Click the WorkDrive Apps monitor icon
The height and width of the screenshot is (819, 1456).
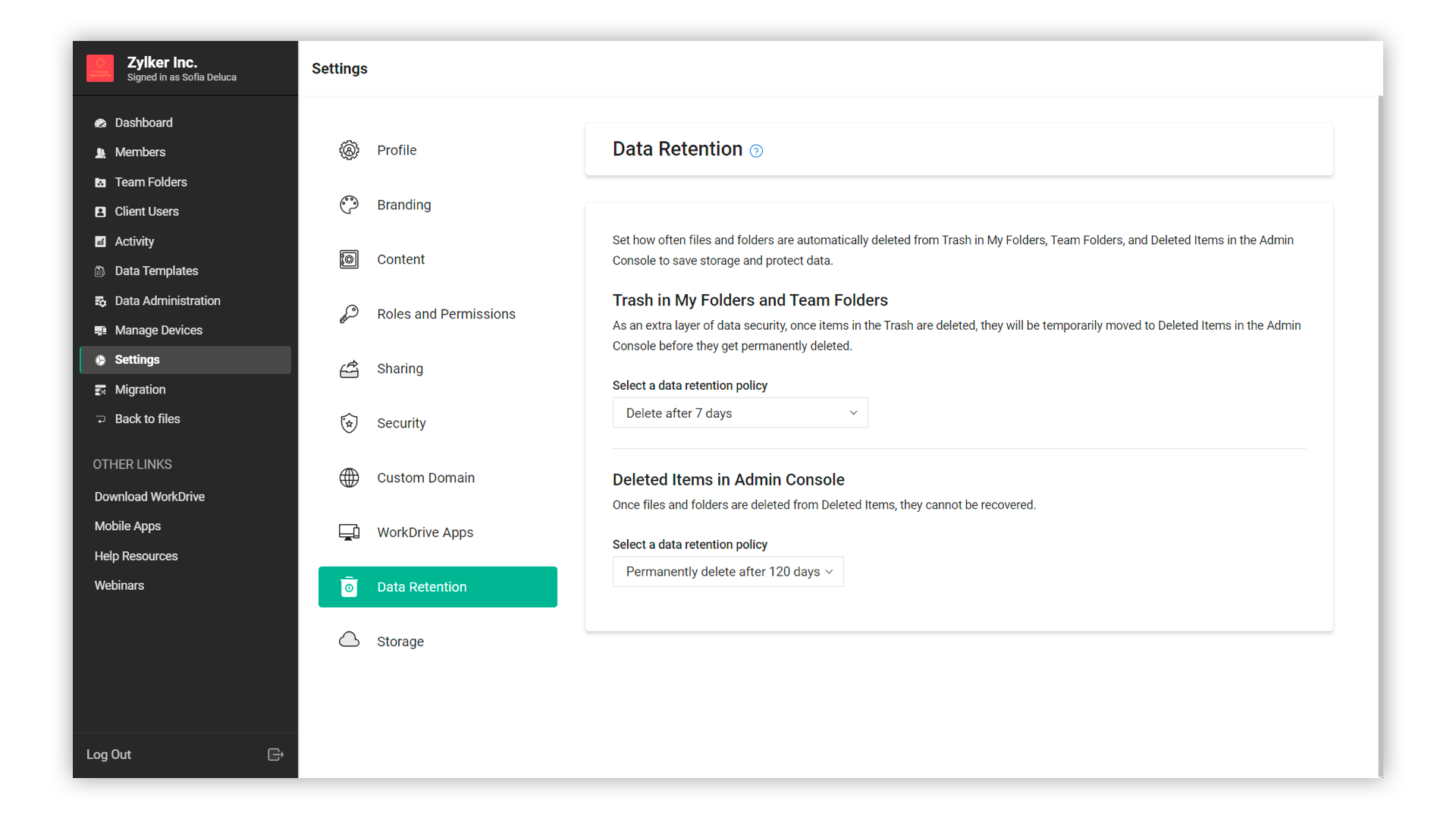pyautogui.click(x=349, y=532)
